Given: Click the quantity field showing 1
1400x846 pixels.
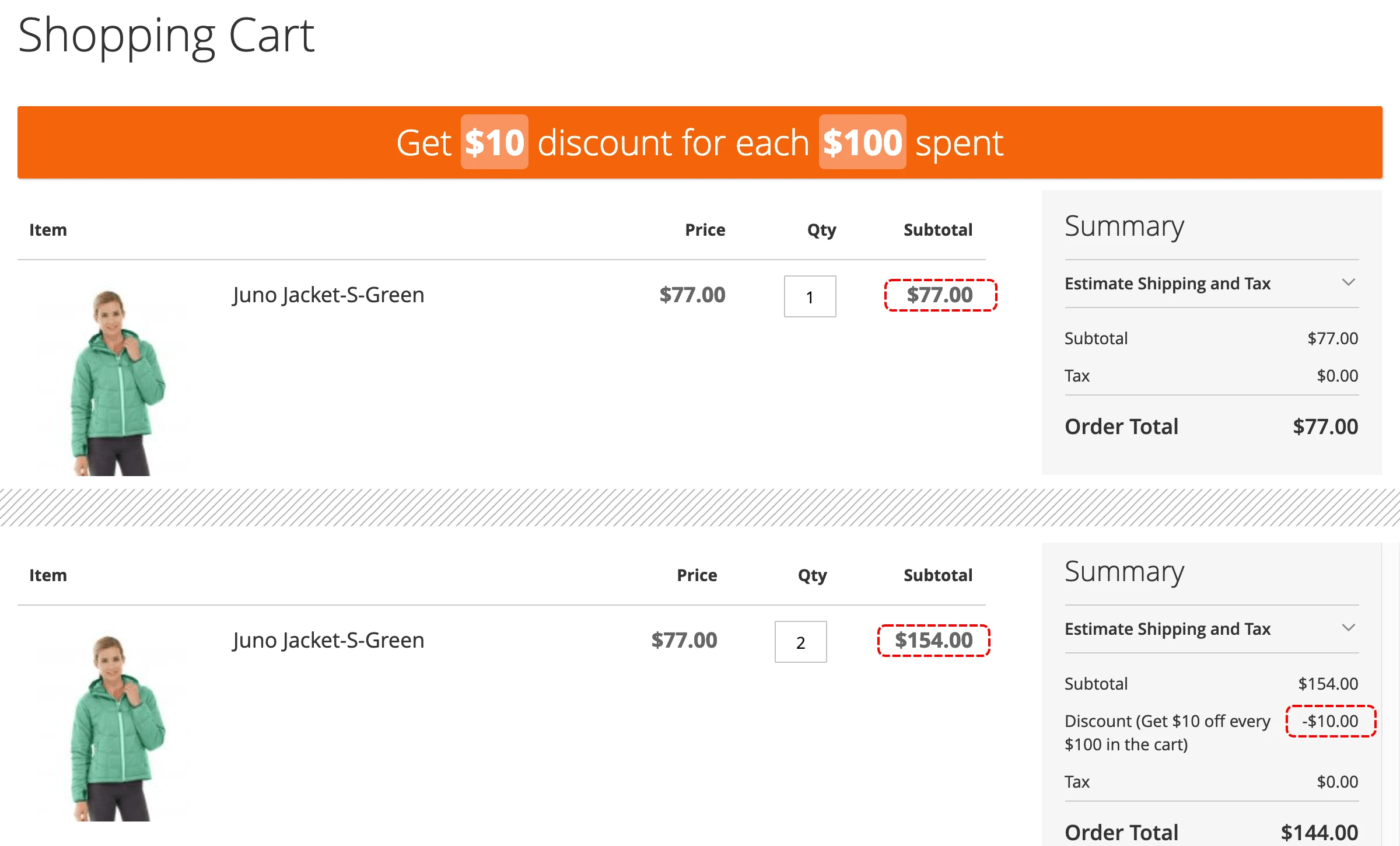Looking at the screenshot, I should click(x=810, y=296).
